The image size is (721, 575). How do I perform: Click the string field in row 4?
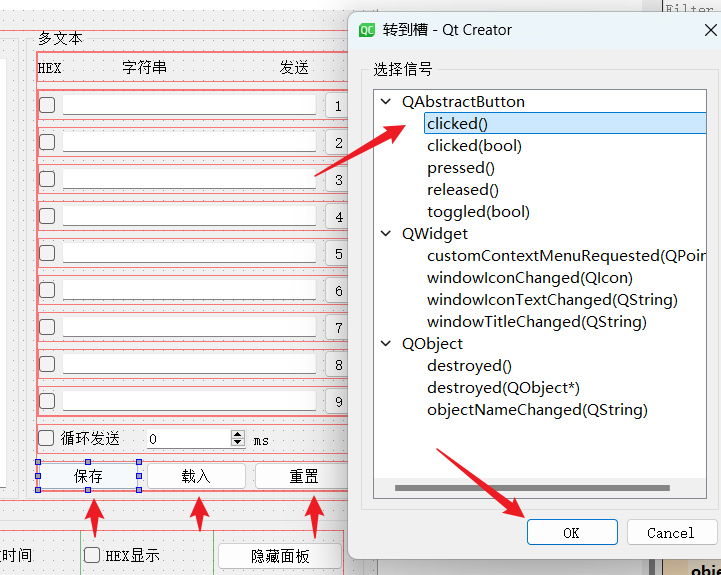click(189, 216)
